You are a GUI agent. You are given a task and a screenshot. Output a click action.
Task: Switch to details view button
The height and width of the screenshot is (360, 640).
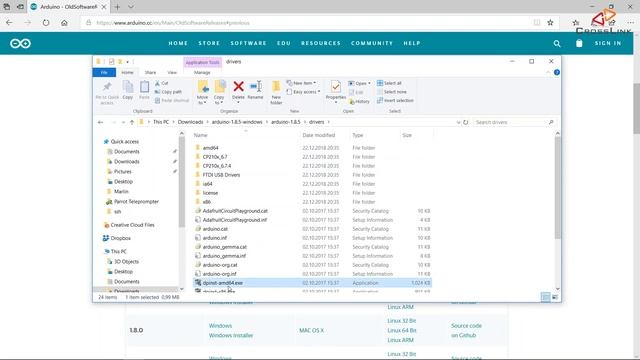coord(545,297)
